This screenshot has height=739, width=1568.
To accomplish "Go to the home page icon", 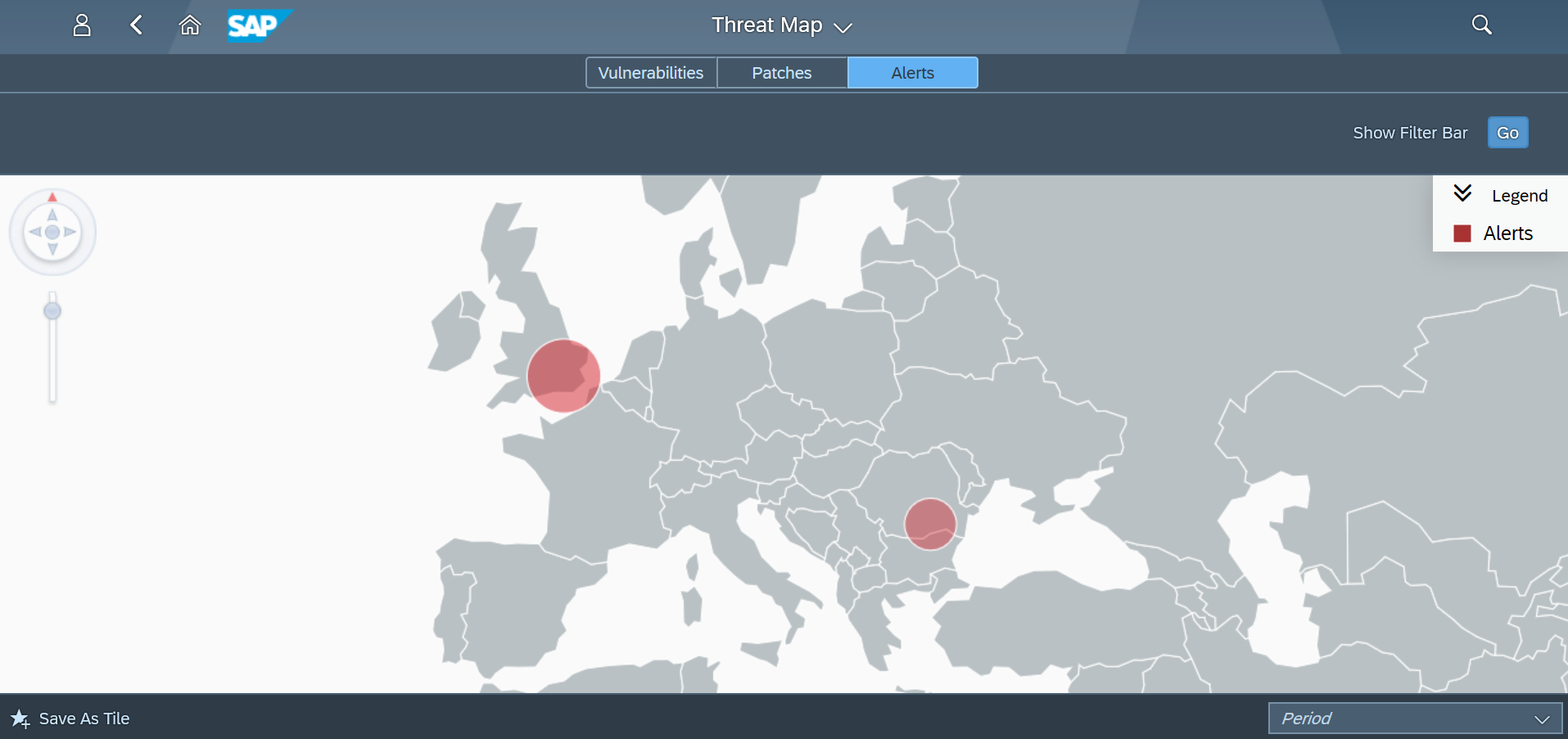I will tap(190, 25).
